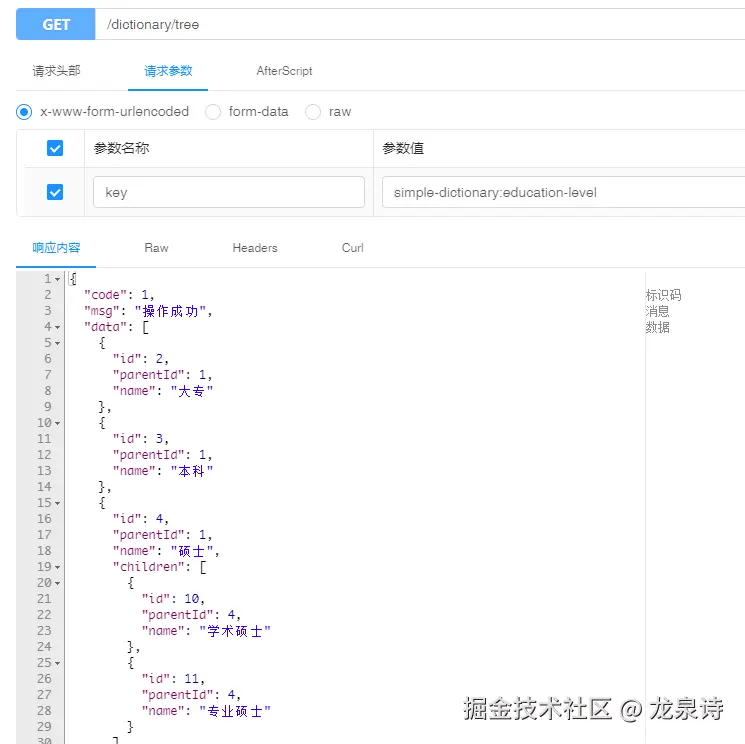Collapse the object fold at line 25
Screen dimensions: 745x744
tap(57, 663)
